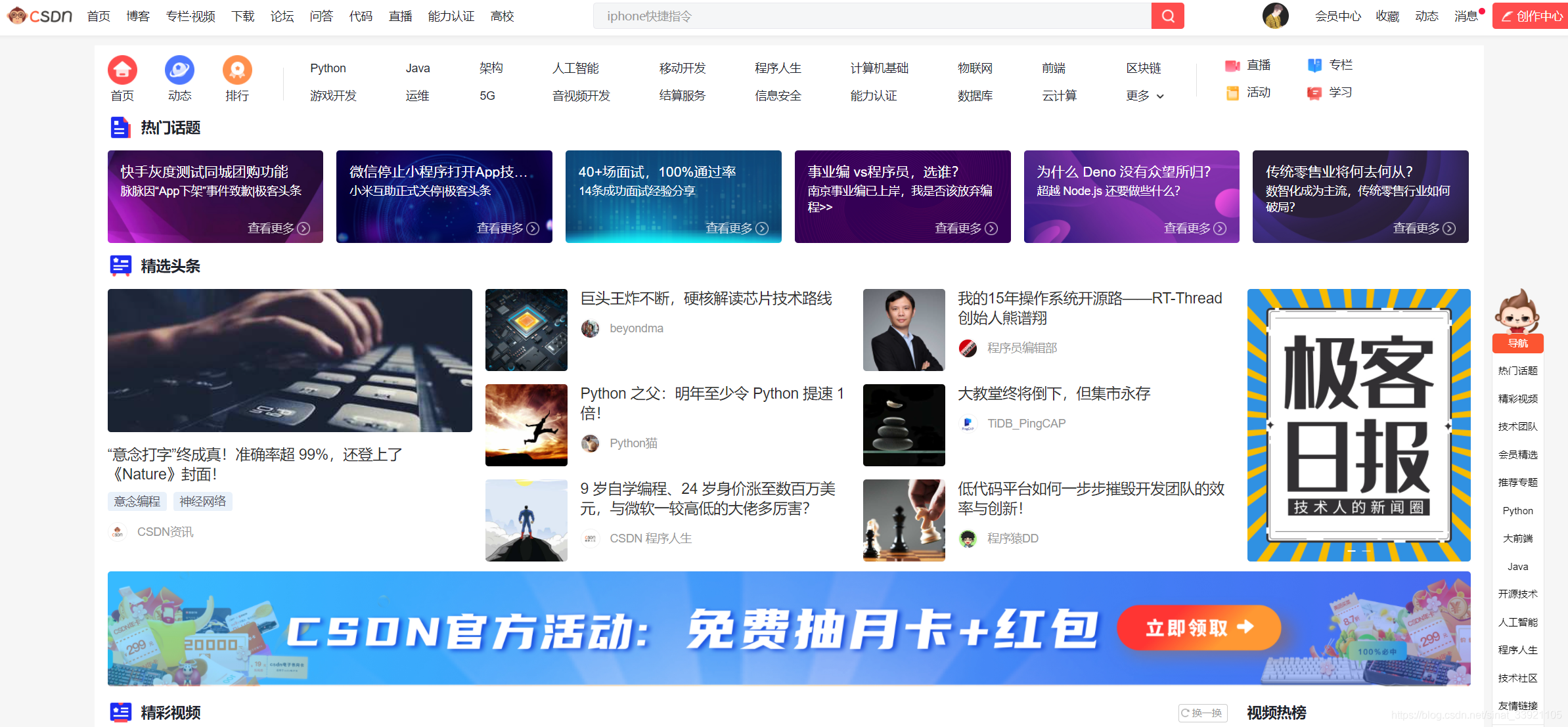Click 立即领取 button on banner
The image size is (1568, 727).
click(1198, 628)
